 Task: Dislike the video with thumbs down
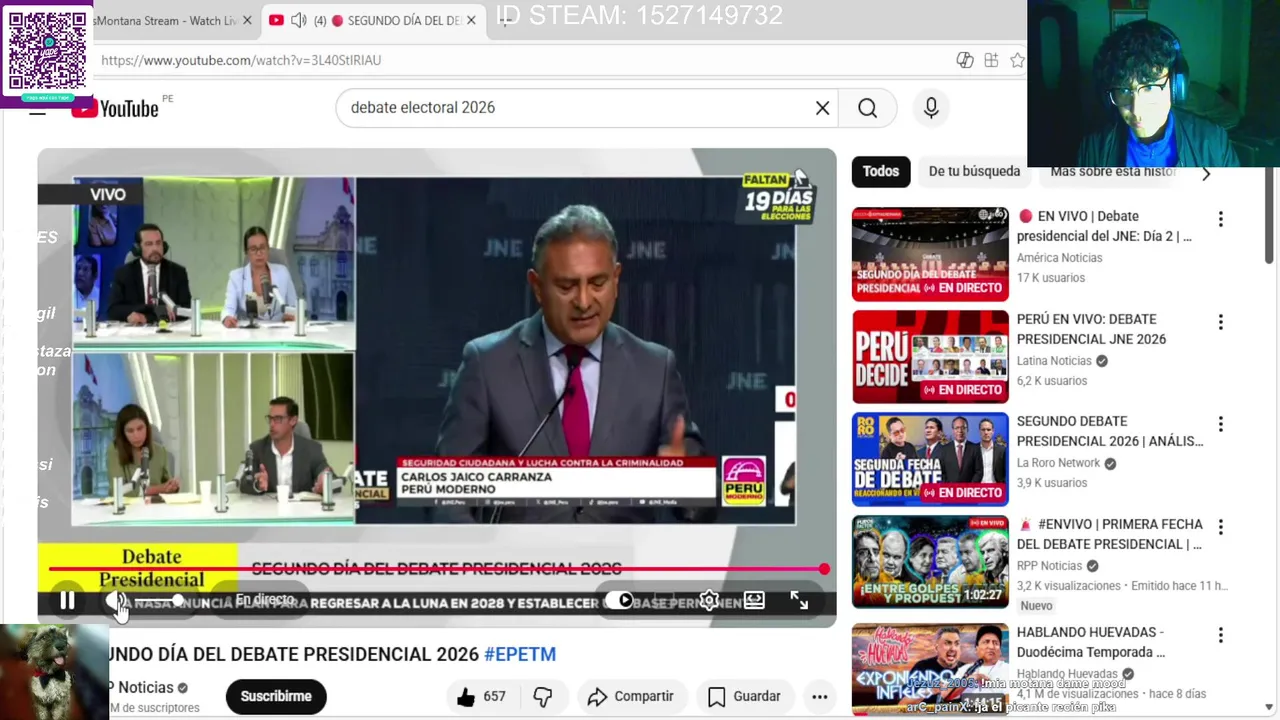pyautogui.click(x=543, y=696)
